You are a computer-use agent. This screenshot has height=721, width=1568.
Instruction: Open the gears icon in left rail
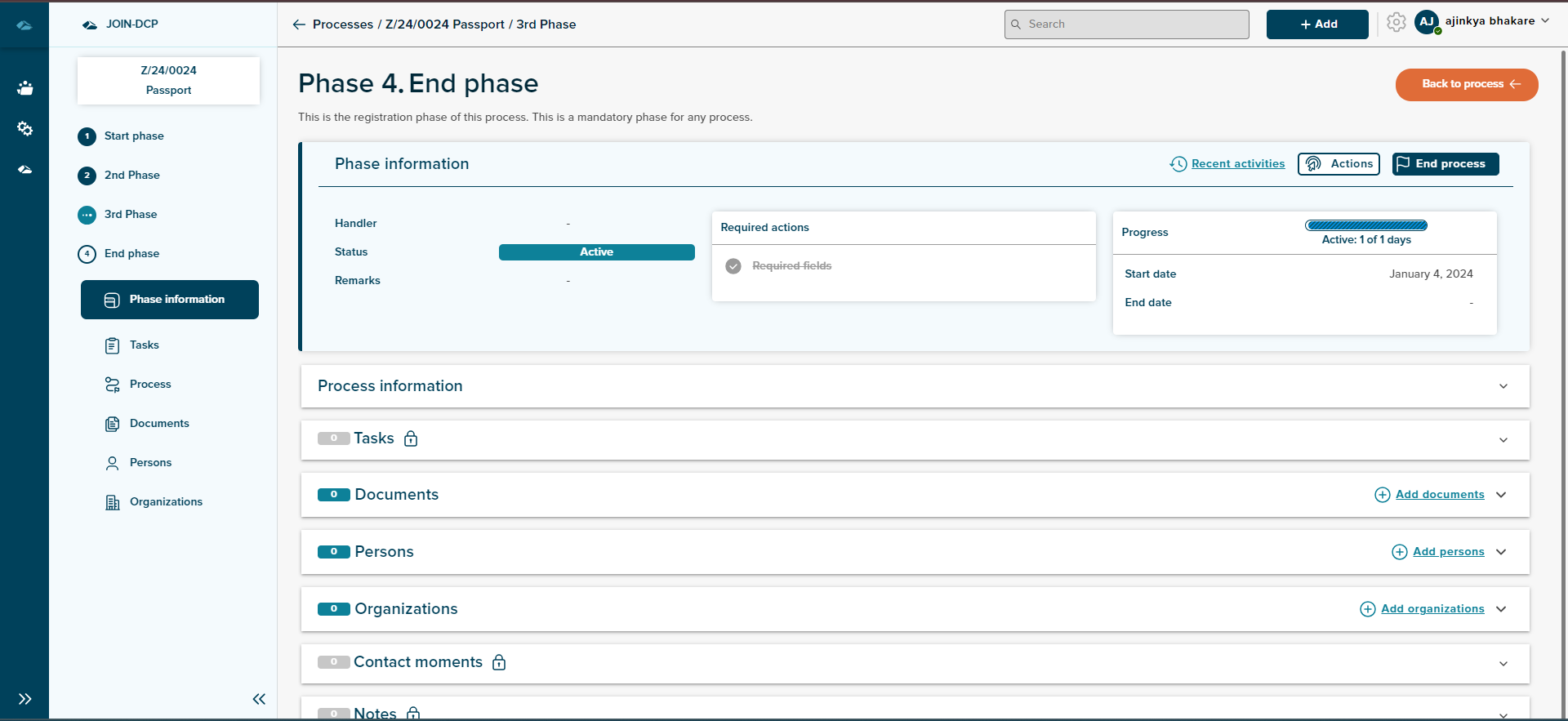tap(24, 129)
